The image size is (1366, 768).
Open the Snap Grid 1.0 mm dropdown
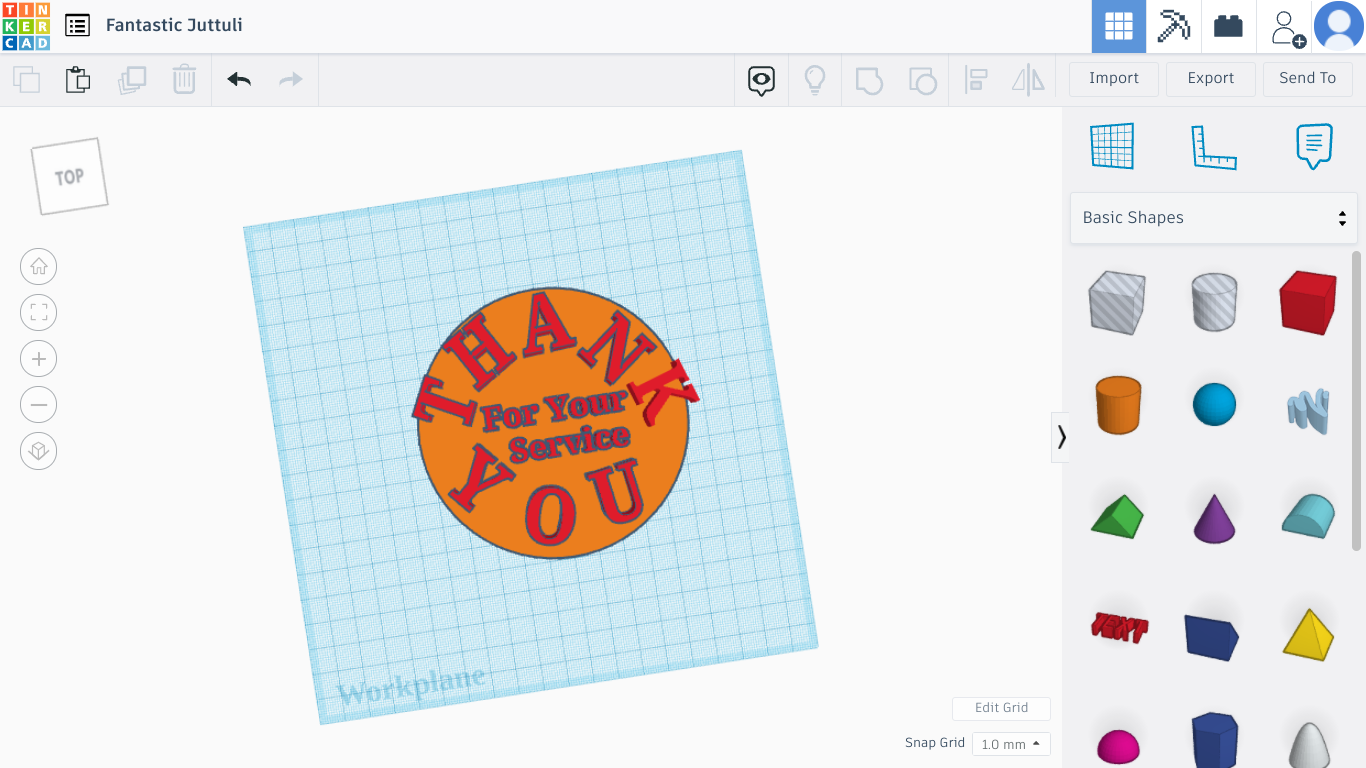[x=1011, y=744]
